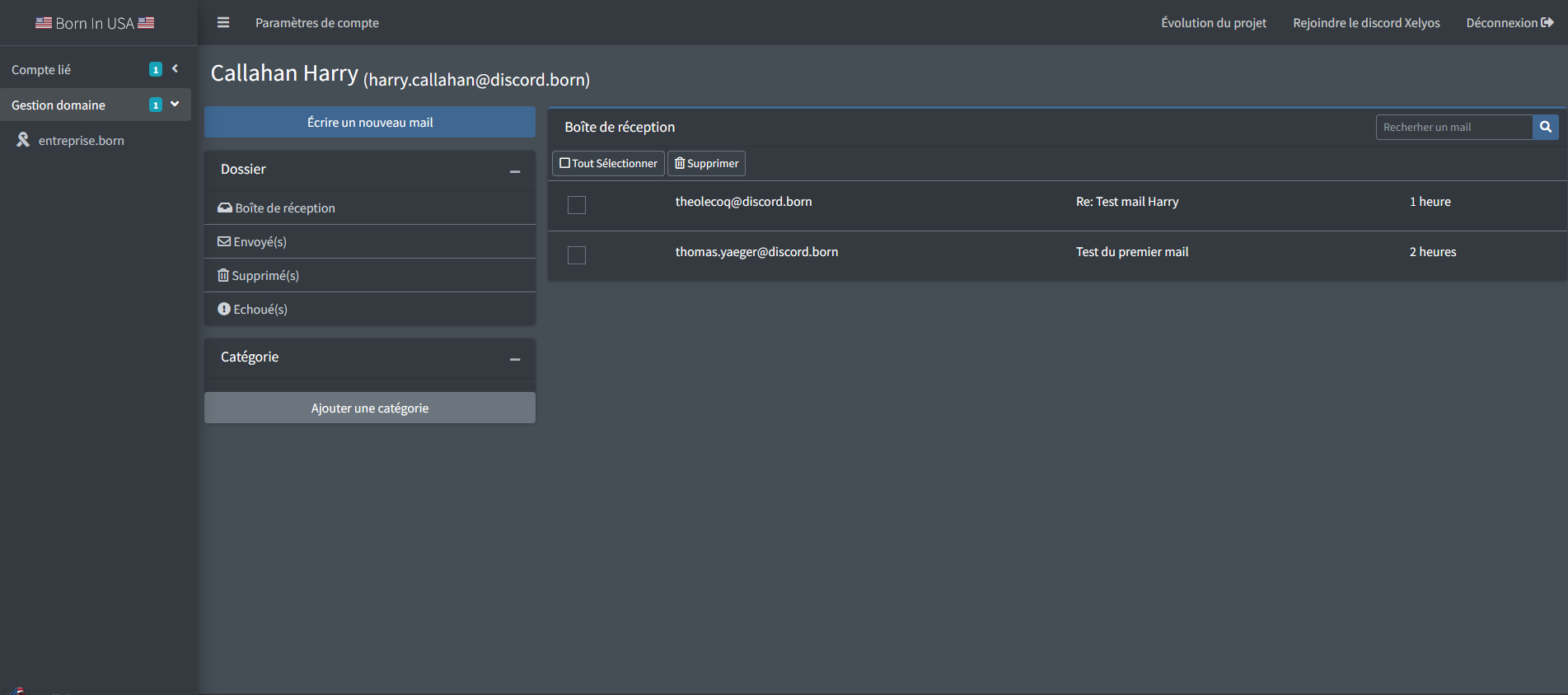Click the hamburger menu icon
Image resolution: width=1568 pixels, height=695 pixels.
[x=223, y=23]
